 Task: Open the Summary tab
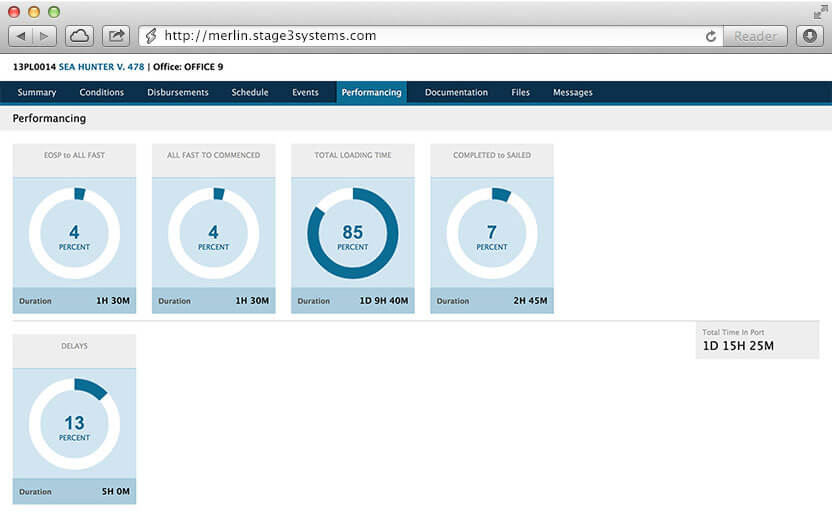coord(37,93)
